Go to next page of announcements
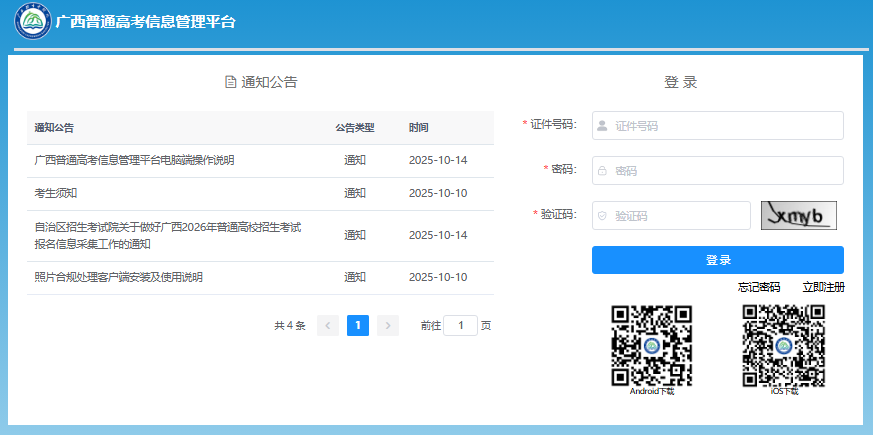 click(x=388, y=325)
